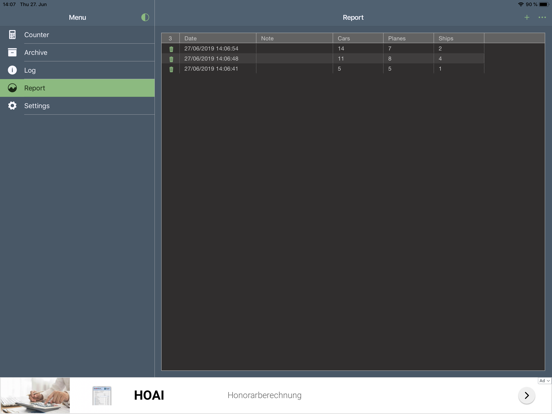Viewport: 552px width, 414px height.
Task: Check the battery status icon
Action: 544,4
